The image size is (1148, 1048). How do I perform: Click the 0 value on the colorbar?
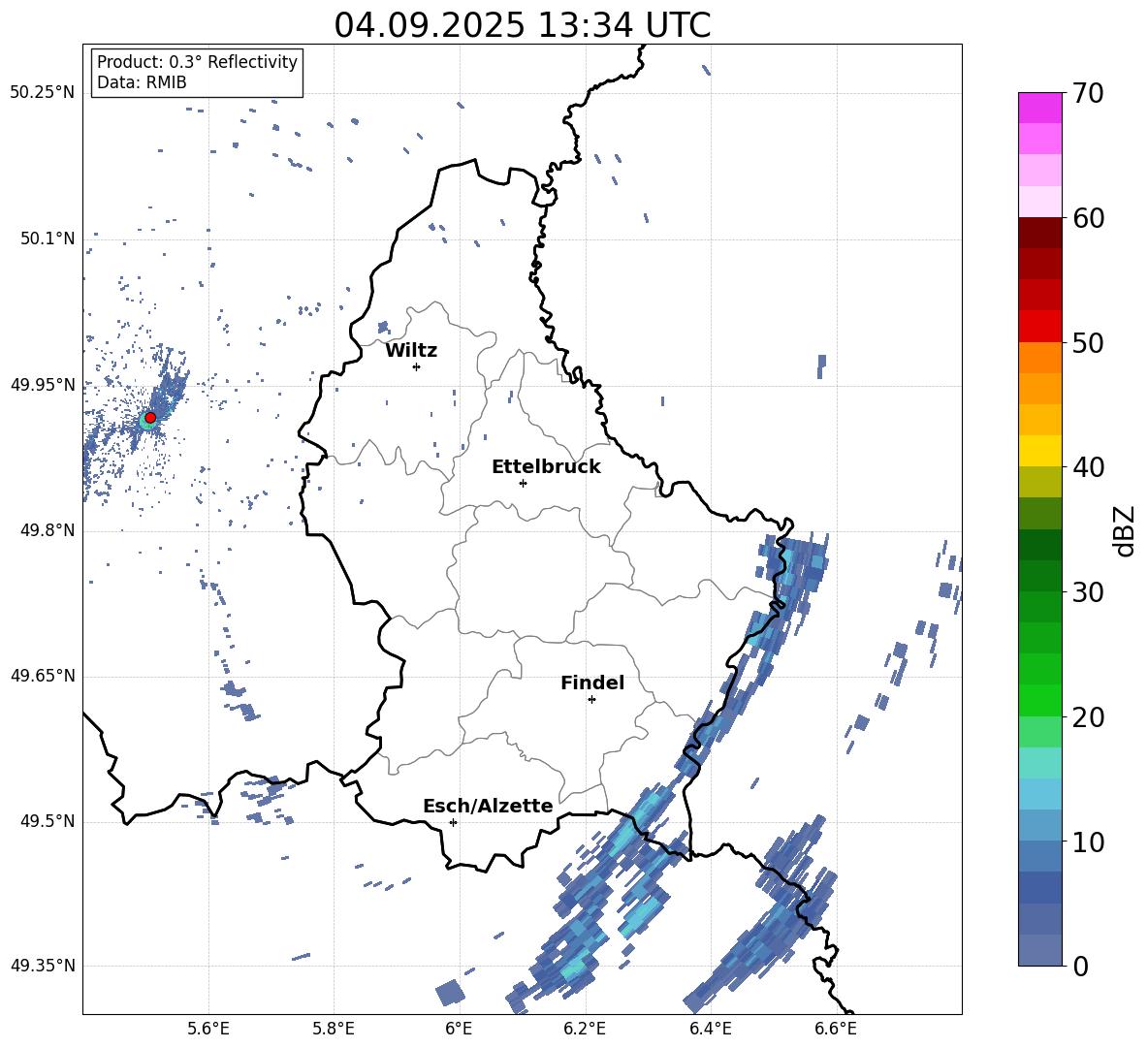[1080, 967]
